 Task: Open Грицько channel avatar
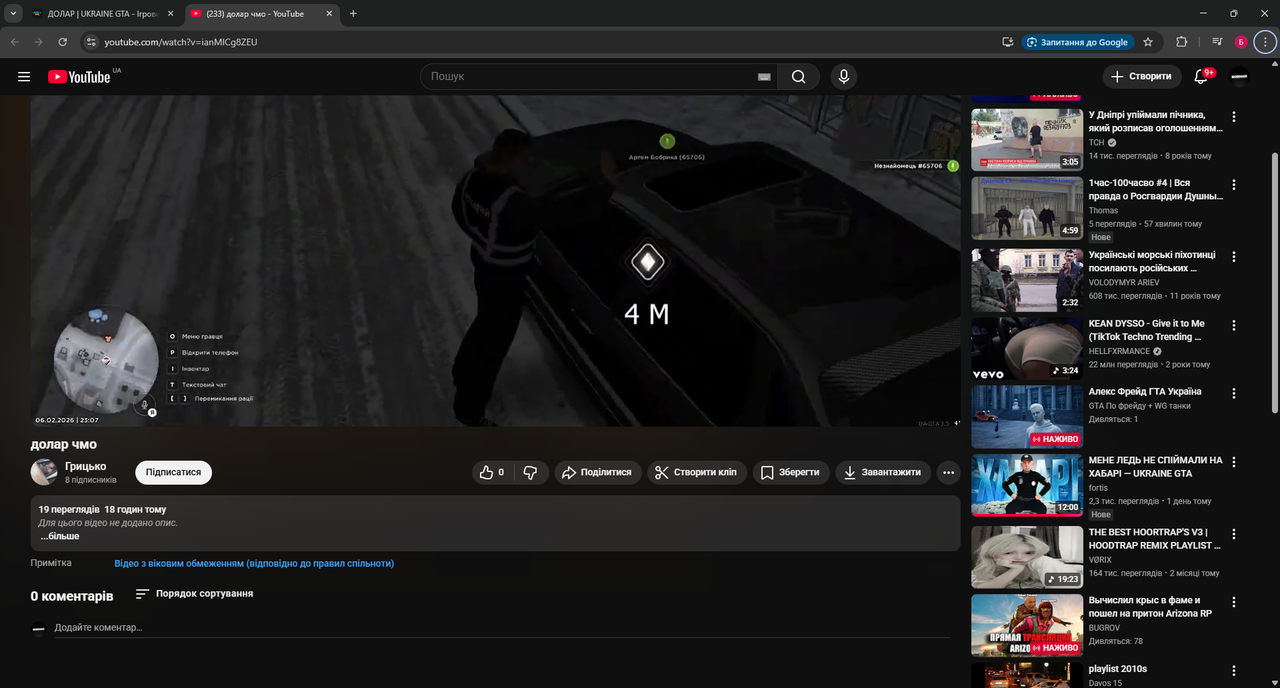click(44, 472)
